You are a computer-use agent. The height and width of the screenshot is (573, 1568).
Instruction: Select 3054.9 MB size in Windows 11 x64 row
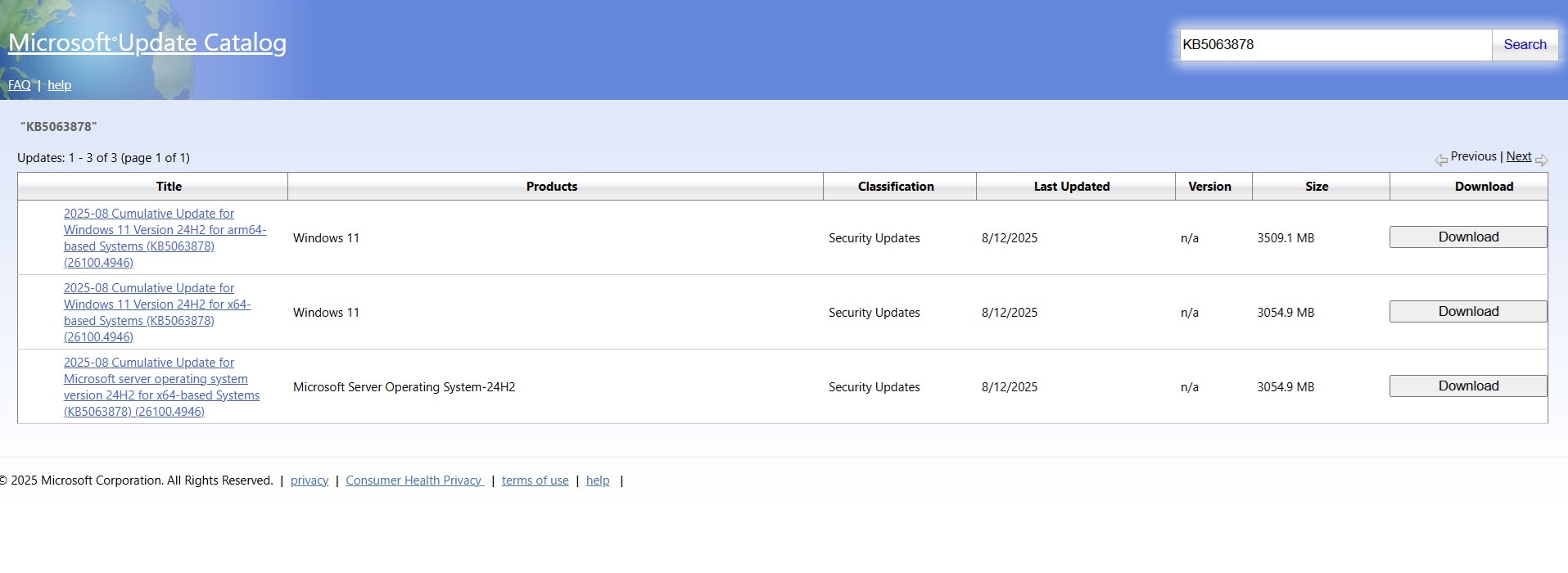click(x=1286, y=313)
